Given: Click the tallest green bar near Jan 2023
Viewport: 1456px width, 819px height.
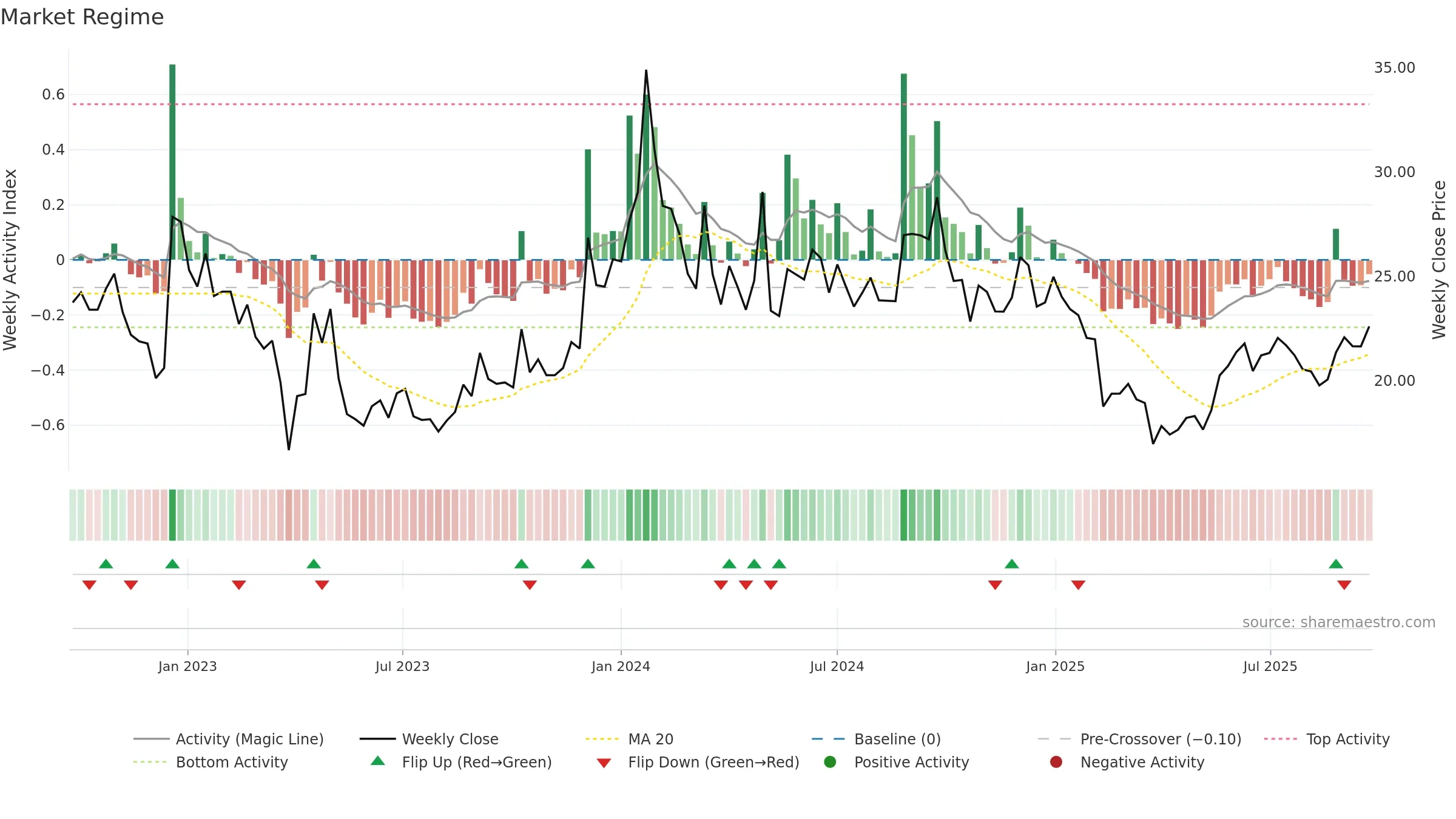Looking at the screenshot, I should click(x=172, y=162).
